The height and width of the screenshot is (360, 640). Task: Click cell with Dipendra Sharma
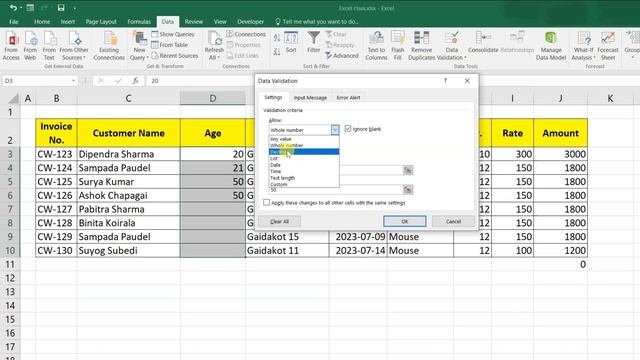(x=129, y=154)
